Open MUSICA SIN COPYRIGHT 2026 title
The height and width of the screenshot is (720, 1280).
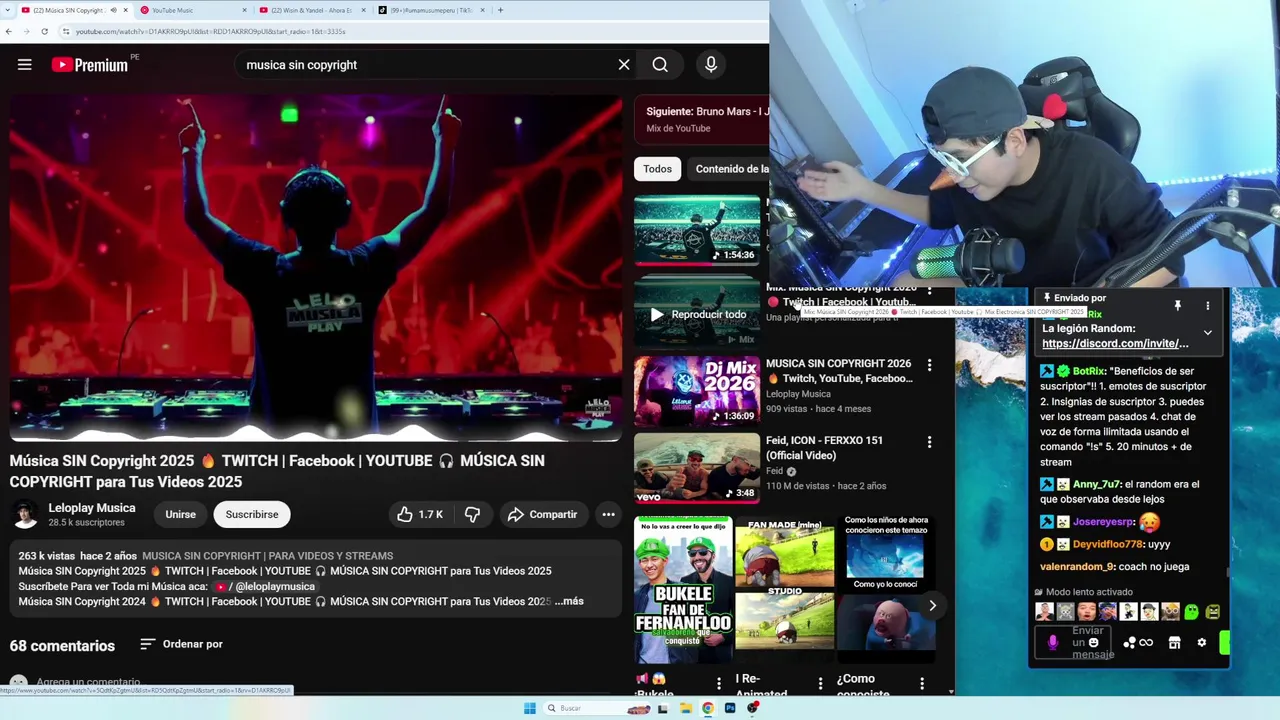[x=839, y=371]
